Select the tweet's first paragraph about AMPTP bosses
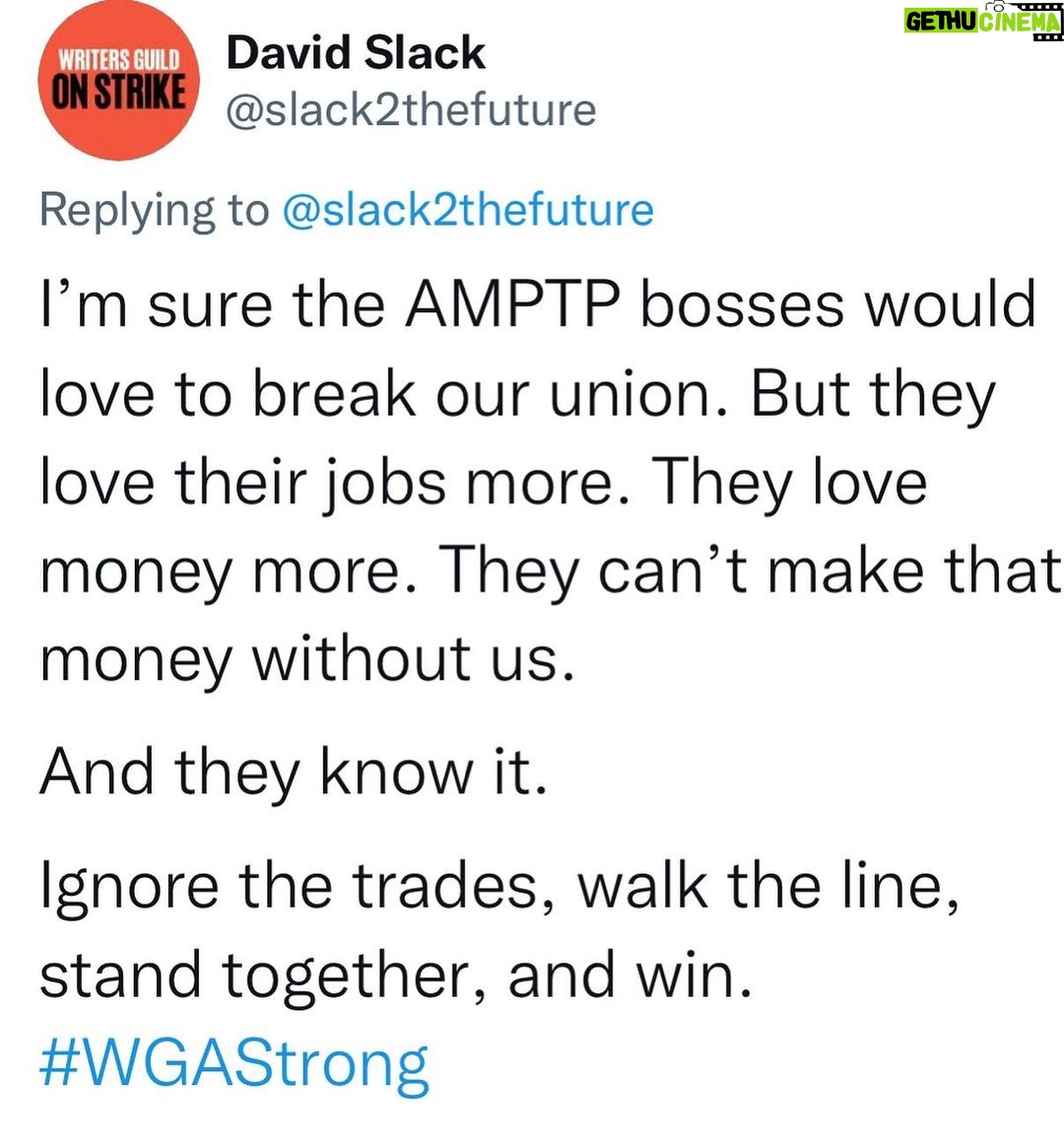 point(550,481)
